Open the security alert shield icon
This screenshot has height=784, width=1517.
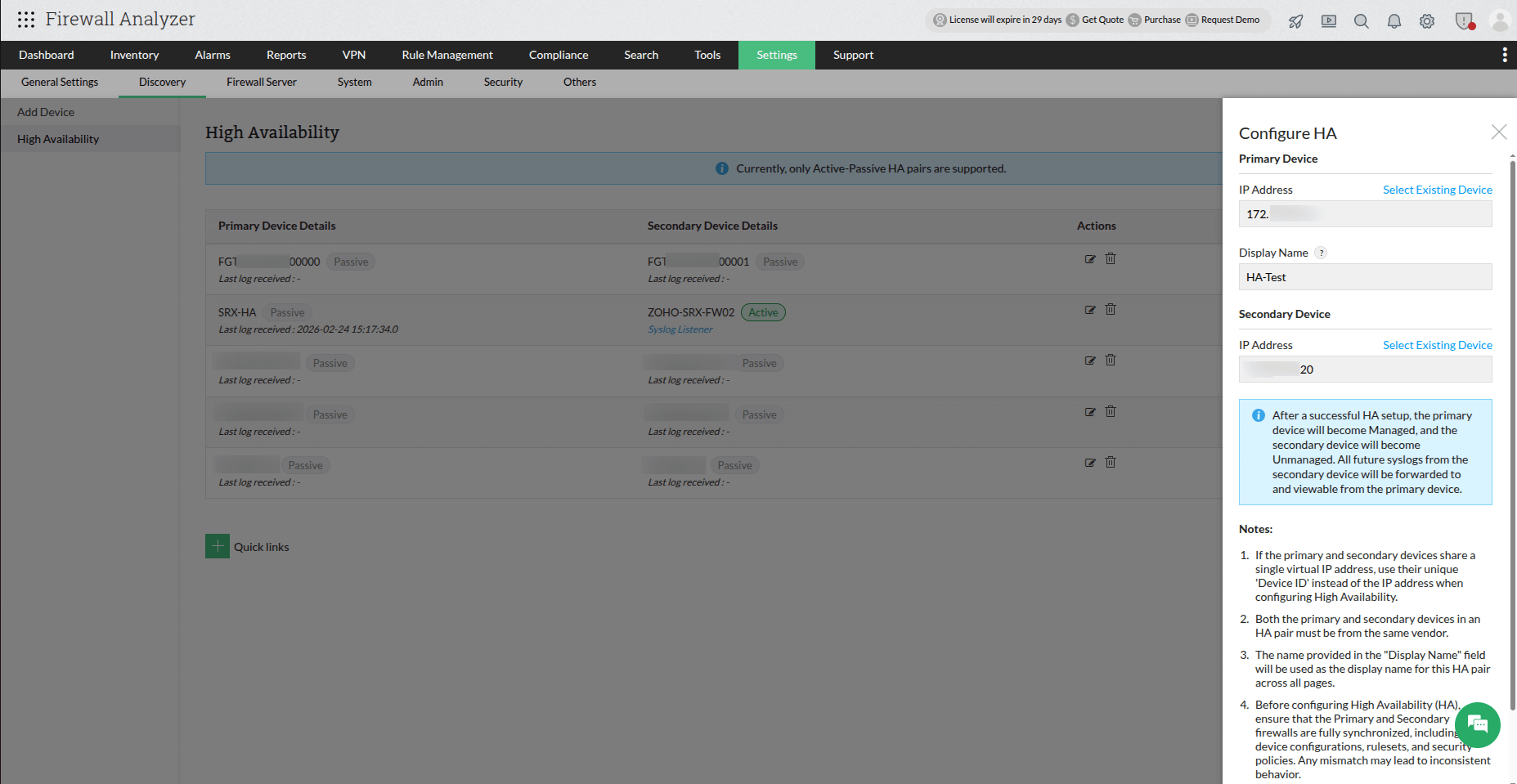(1465, 20)
